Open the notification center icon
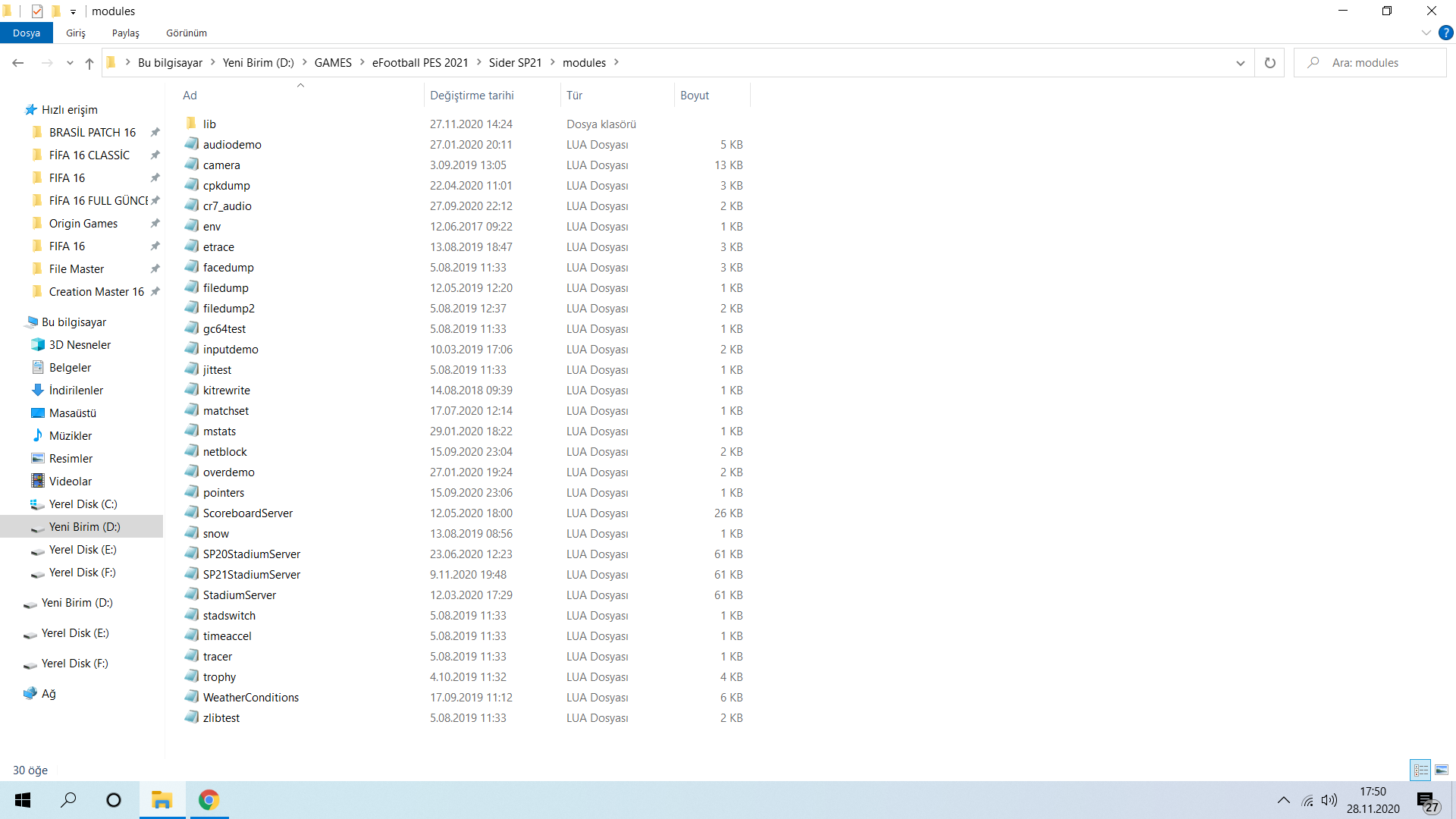Screen dimensions: 1456x819 click(x=1426, y=801)
